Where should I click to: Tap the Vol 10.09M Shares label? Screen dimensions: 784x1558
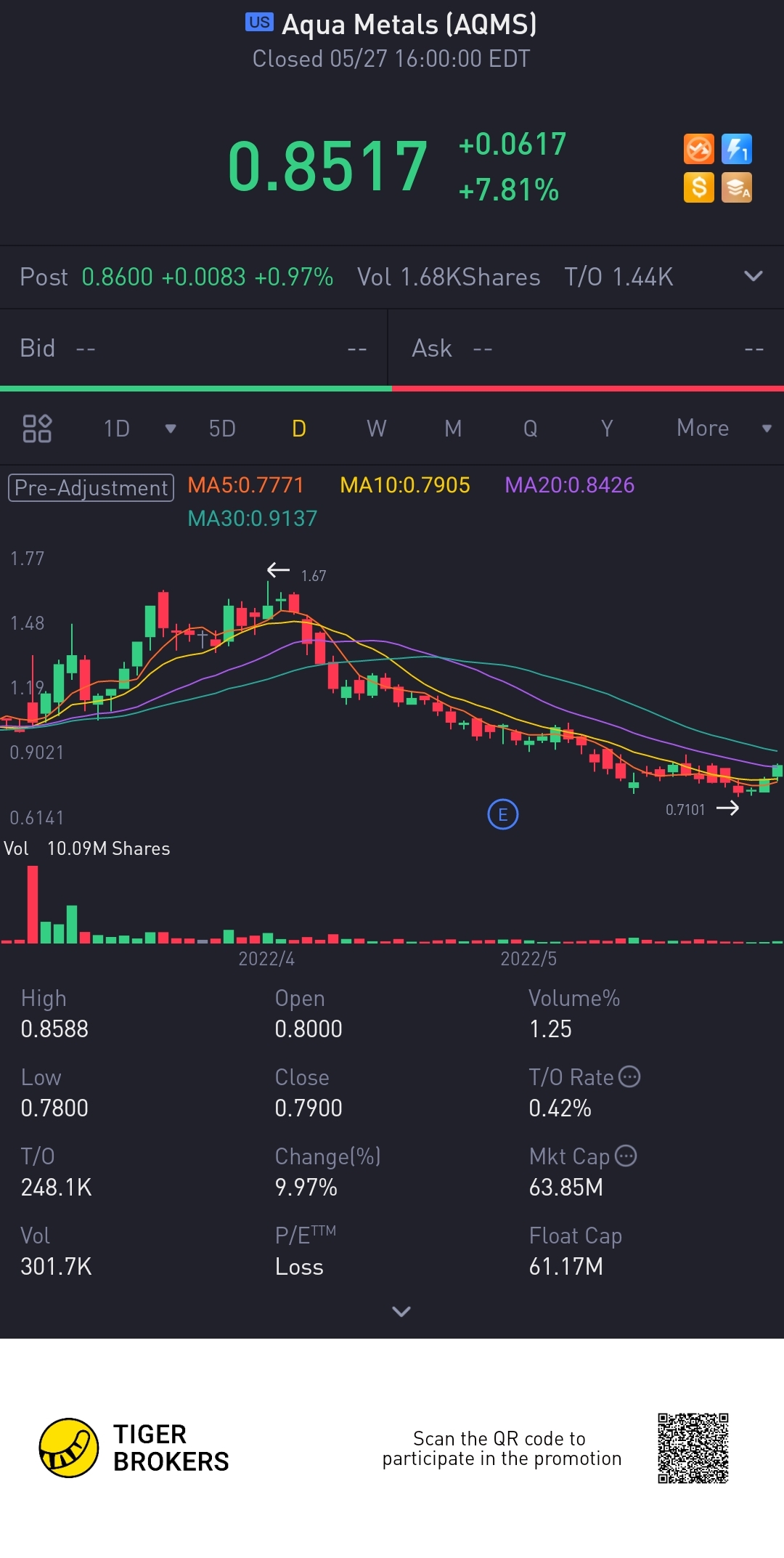[x=87, y=848]
